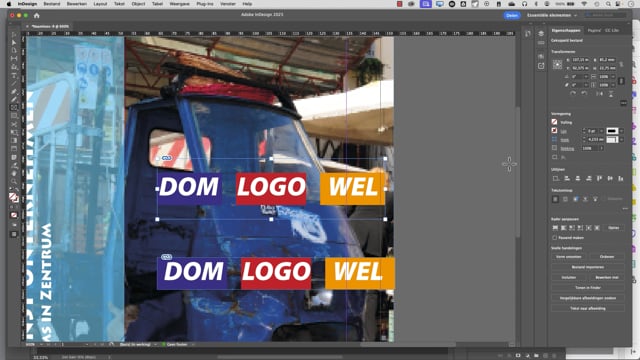Click the Vorm omzetten button

tap(569, 257)
